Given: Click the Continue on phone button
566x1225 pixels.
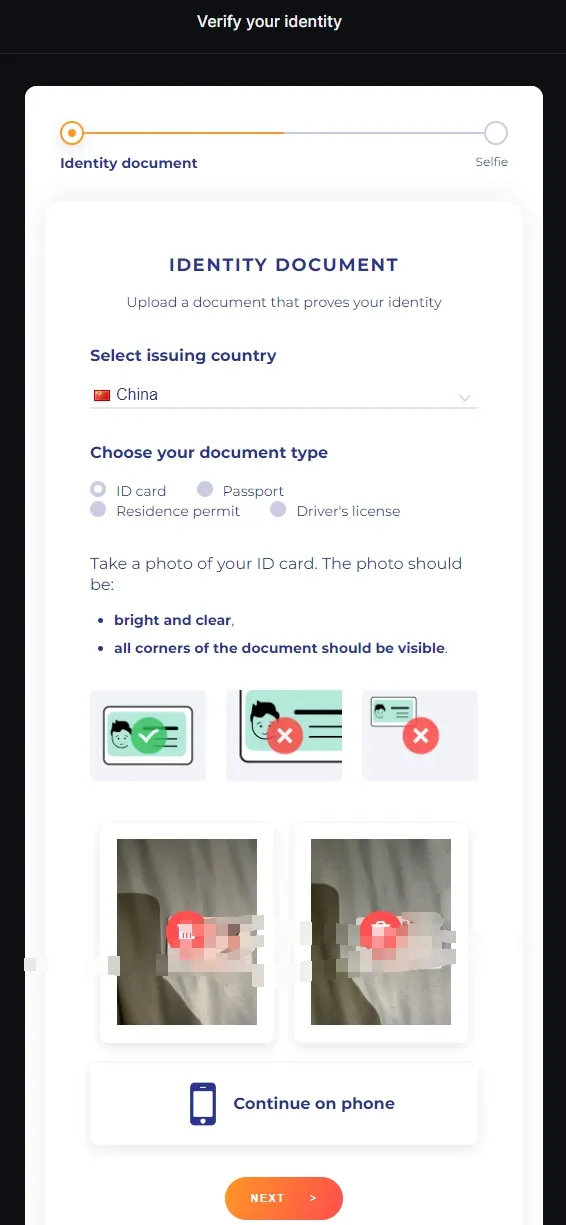Looking at the screenshot, I should point(284,1104).
